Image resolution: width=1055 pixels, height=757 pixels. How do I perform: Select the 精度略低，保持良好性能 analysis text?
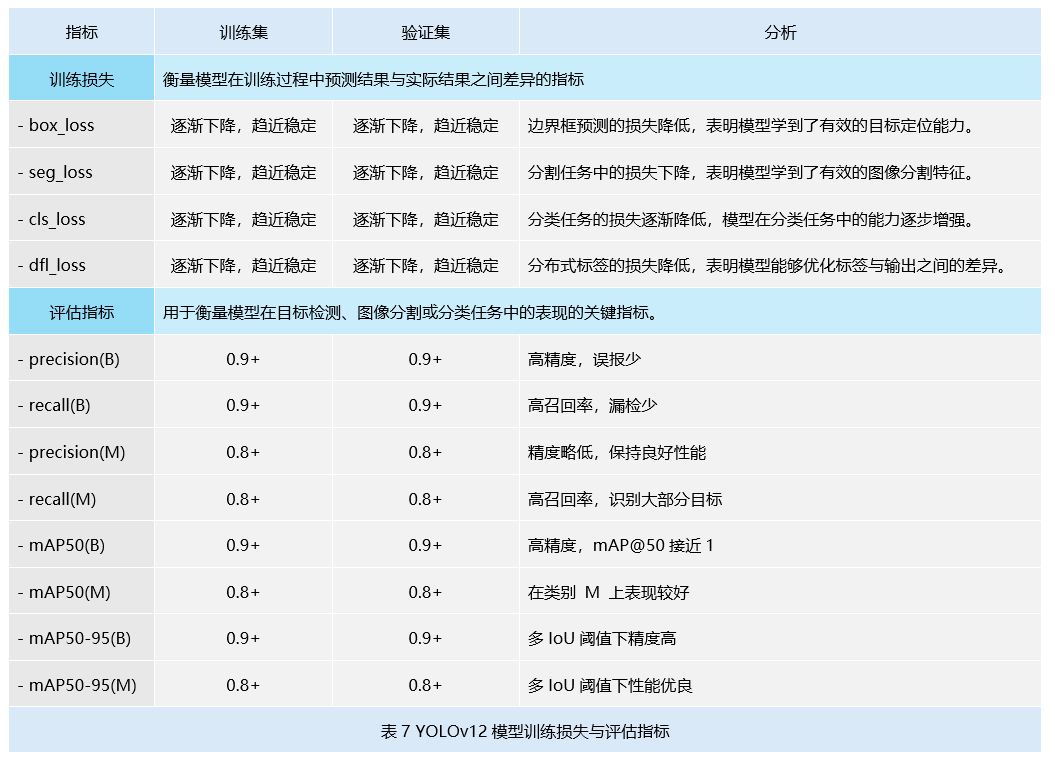pyautogui.click(x=616, y=452)
